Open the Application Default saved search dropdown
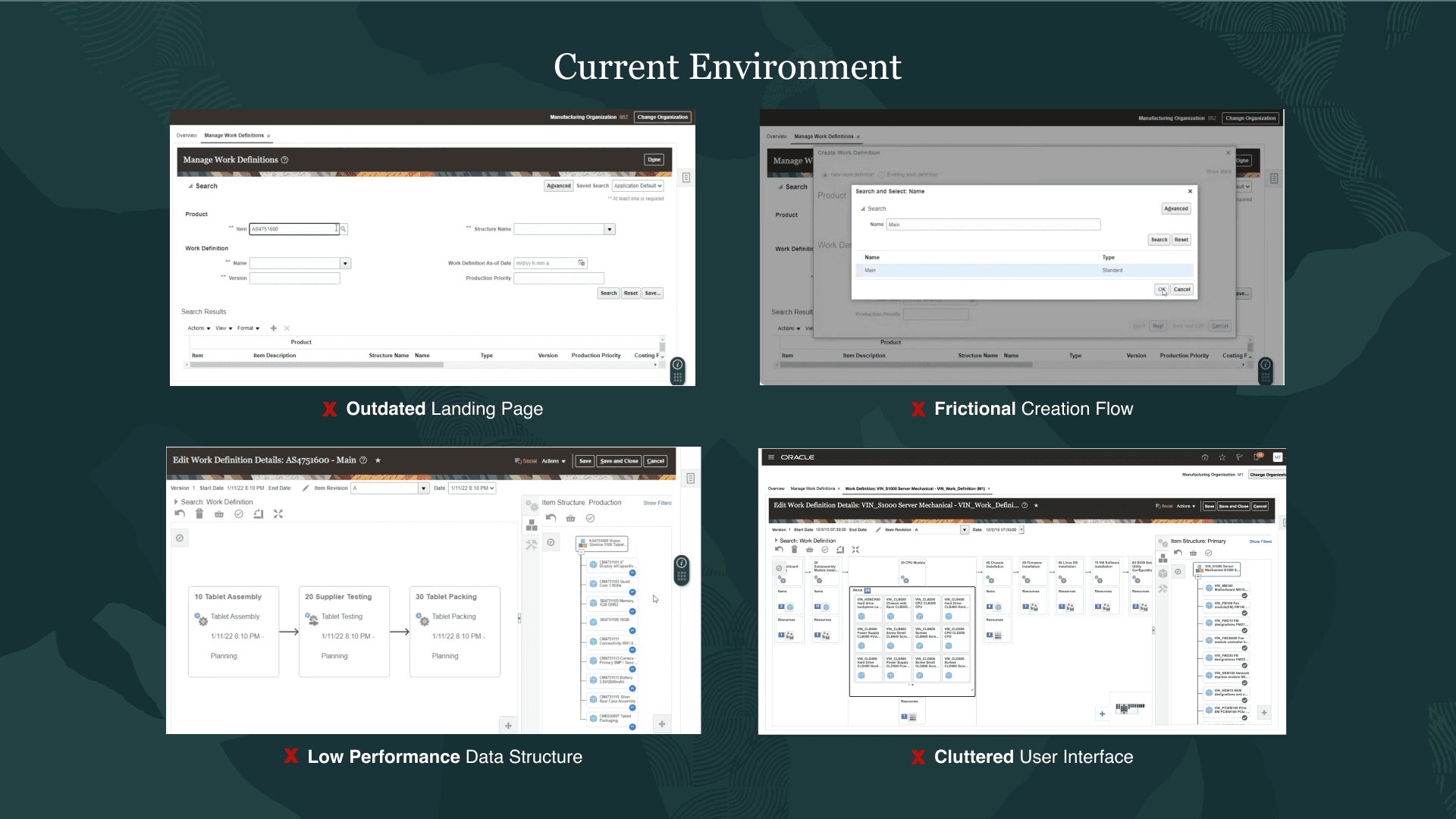Viewport: 1456px width, 819px height. coord(638,186)
